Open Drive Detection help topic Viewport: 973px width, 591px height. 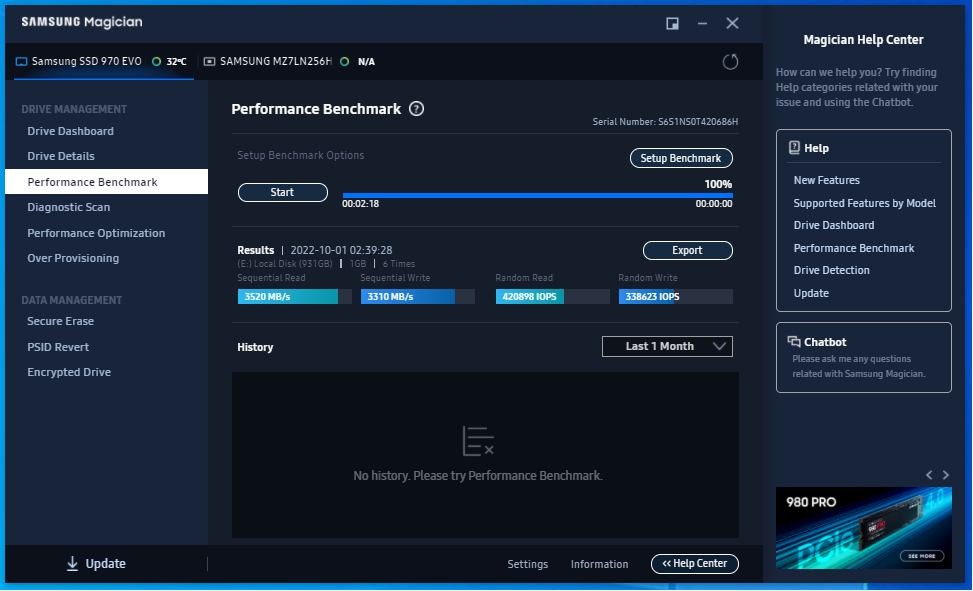[832, 270]
